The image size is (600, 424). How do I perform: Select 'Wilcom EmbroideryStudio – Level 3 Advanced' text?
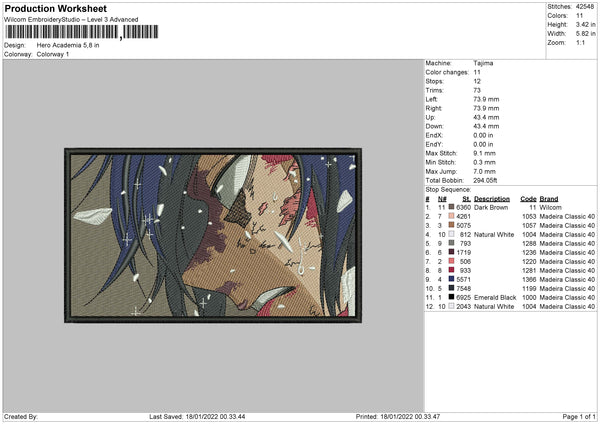pos(71,20)
